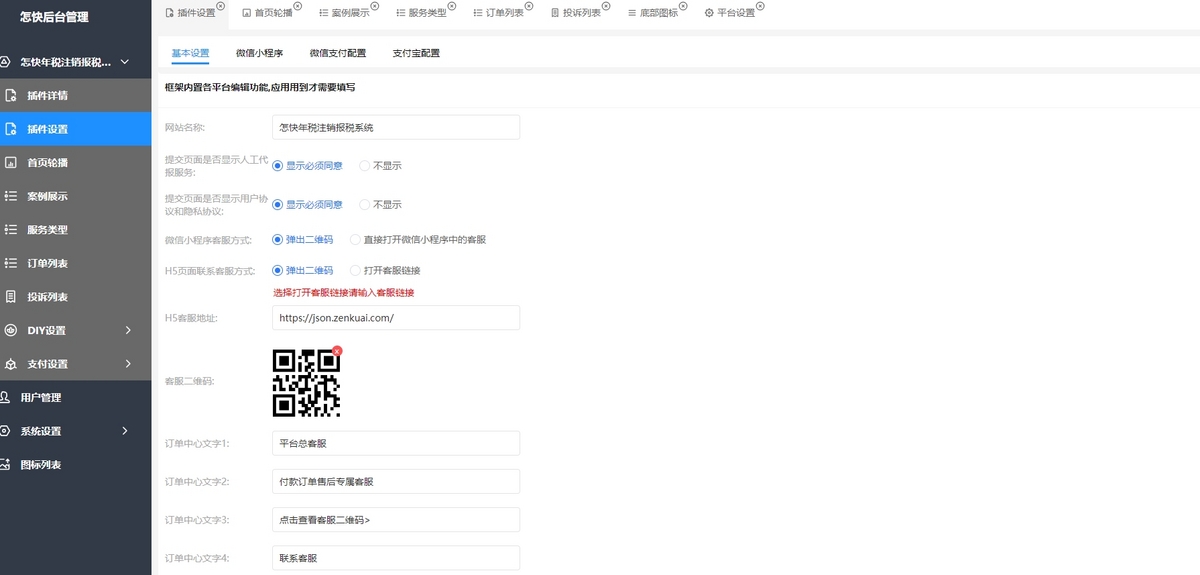The image size is (1200, 575).
Task: Click the 首页轮播 sidebar chart icon
Action: [x=11, y=163]
